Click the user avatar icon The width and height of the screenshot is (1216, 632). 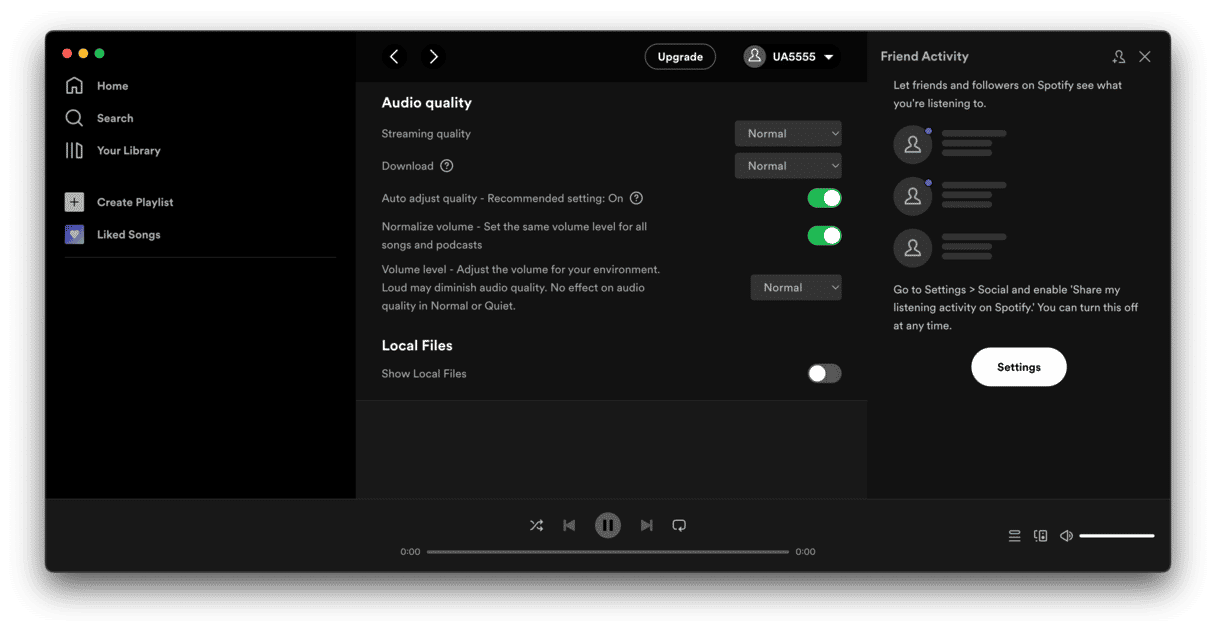[x=755, y=57]
